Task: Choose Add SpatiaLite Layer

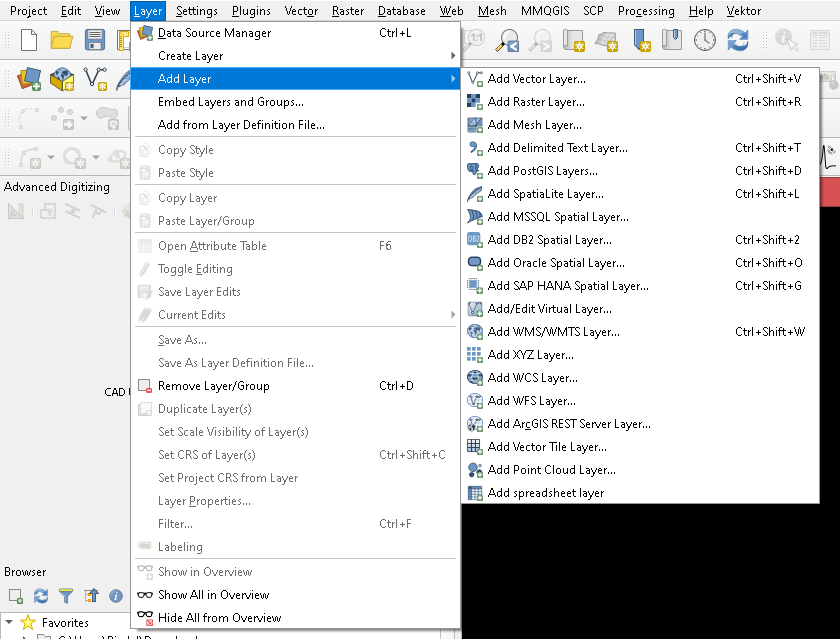Action: 640,194
